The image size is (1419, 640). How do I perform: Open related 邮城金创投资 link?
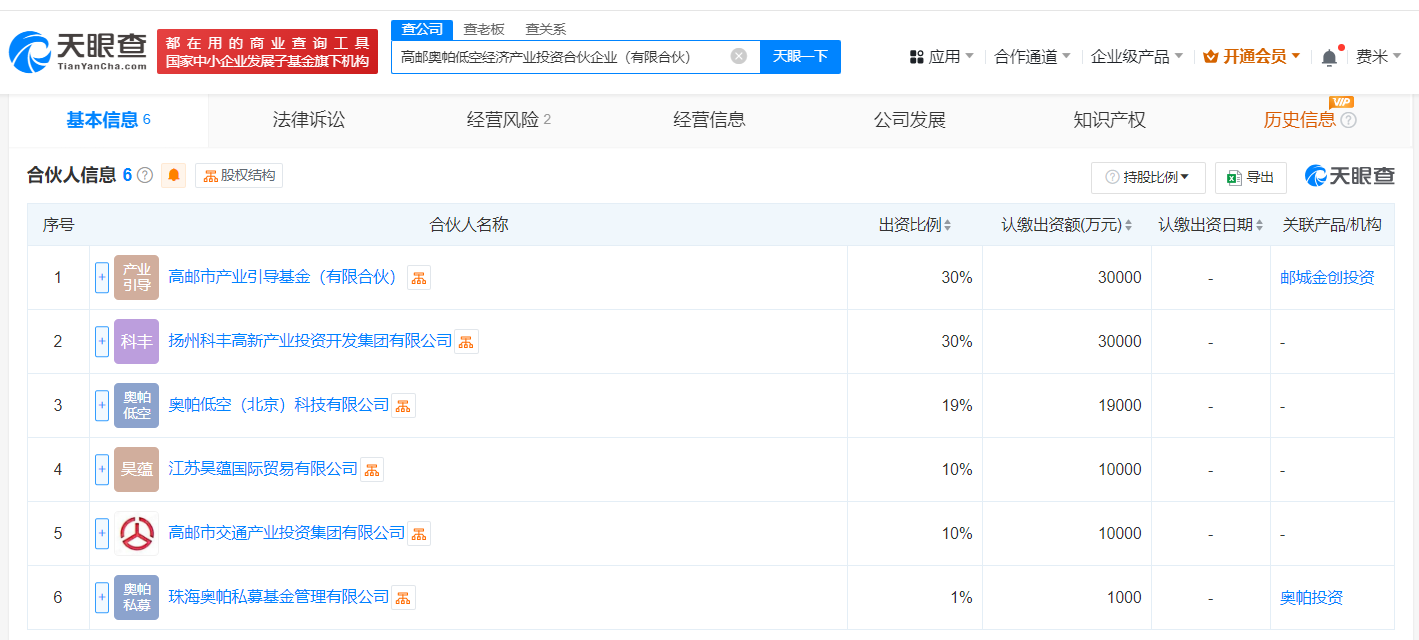(1327, 278)
